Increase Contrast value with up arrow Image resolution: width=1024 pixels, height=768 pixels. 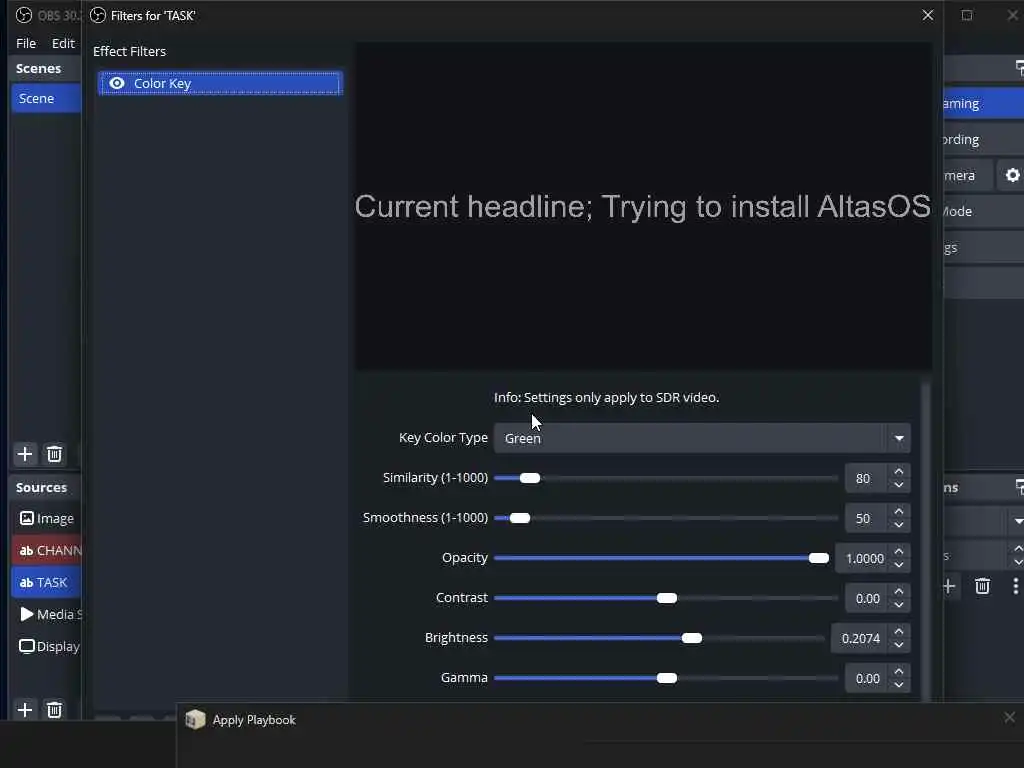click(x=899, y=591)
